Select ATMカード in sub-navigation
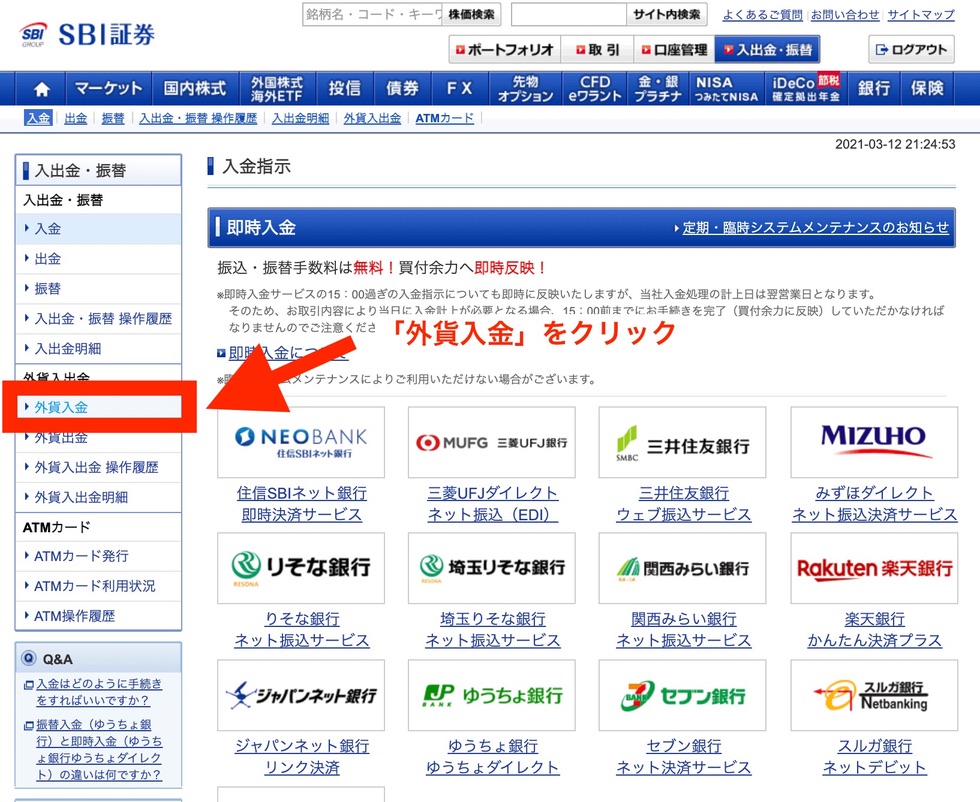Image resolution: width=980 pixels, height=802 pixels. click(444, 118)
